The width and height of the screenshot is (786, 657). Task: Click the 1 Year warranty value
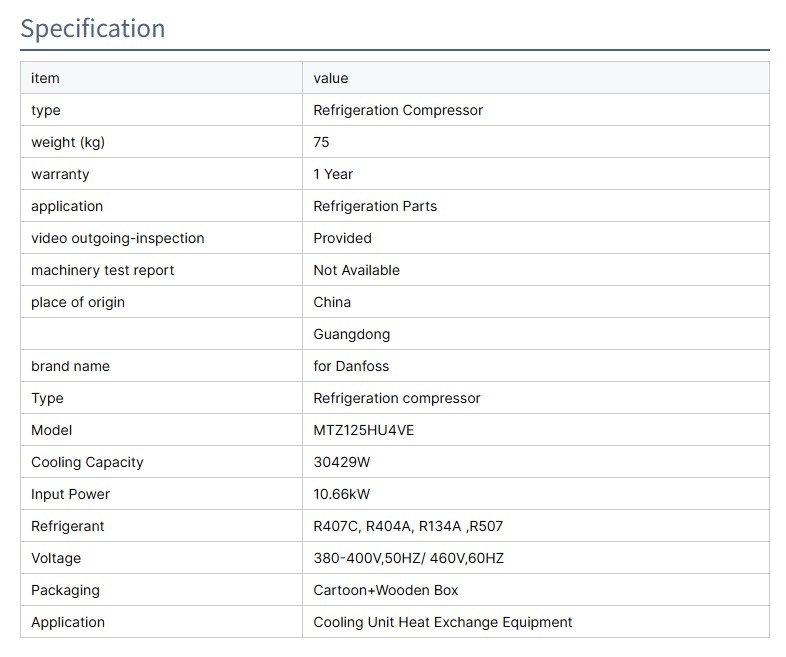click(333, 174)
